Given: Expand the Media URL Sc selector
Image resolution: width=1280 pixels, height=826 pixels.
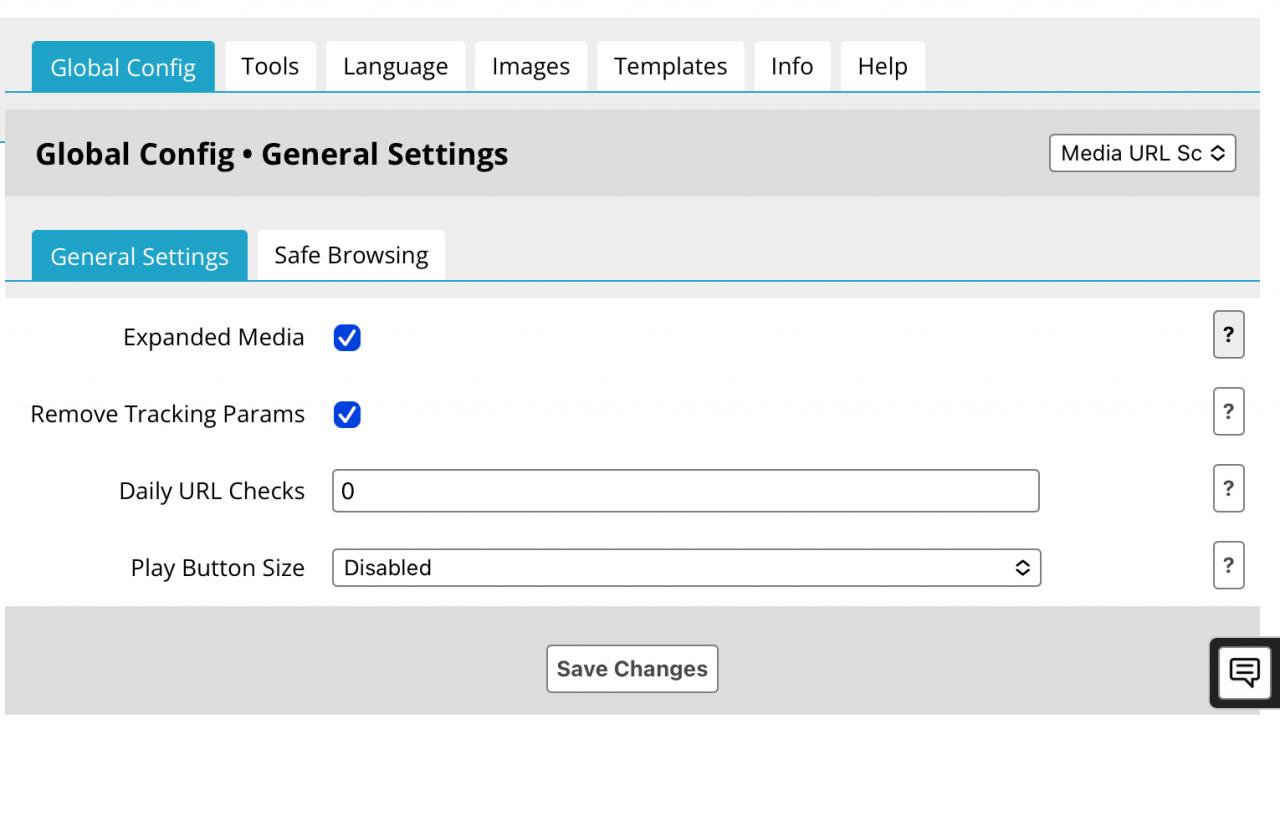Looking at the screenshot, I should coord(1142,154).
